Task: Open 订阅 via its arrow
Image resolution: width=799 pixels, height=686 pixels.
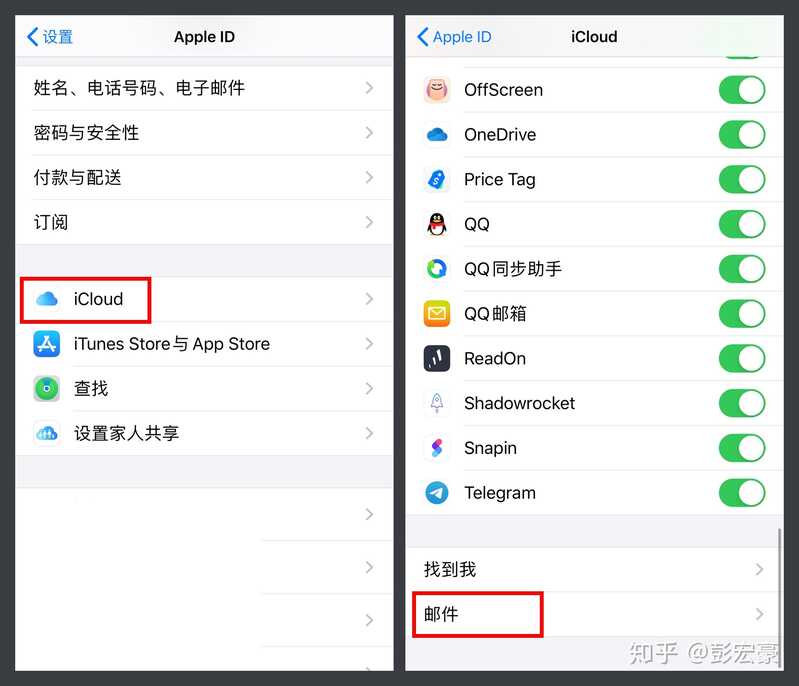Action: pos(369,222)
